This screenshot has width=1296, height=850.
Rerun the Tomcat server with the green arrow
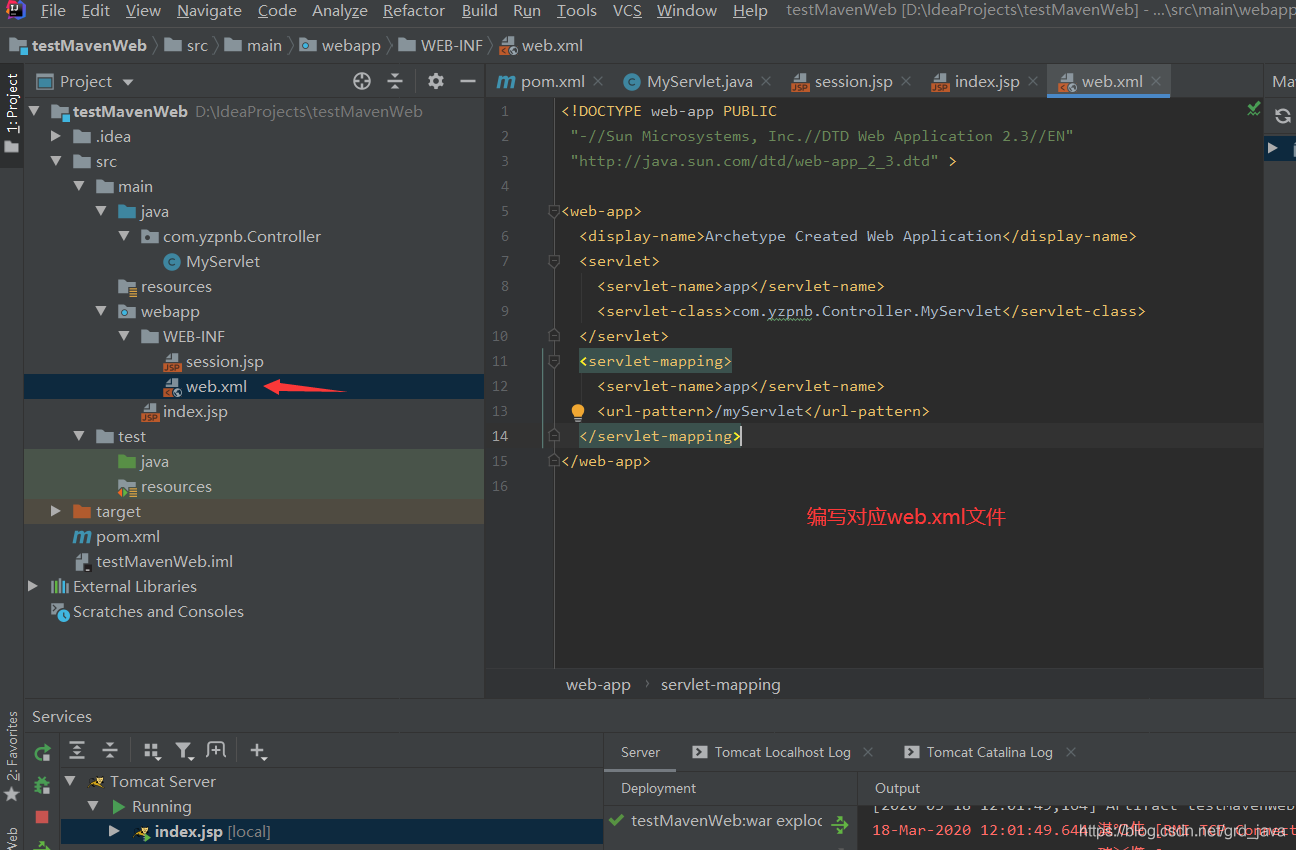[x=42, y=753]
